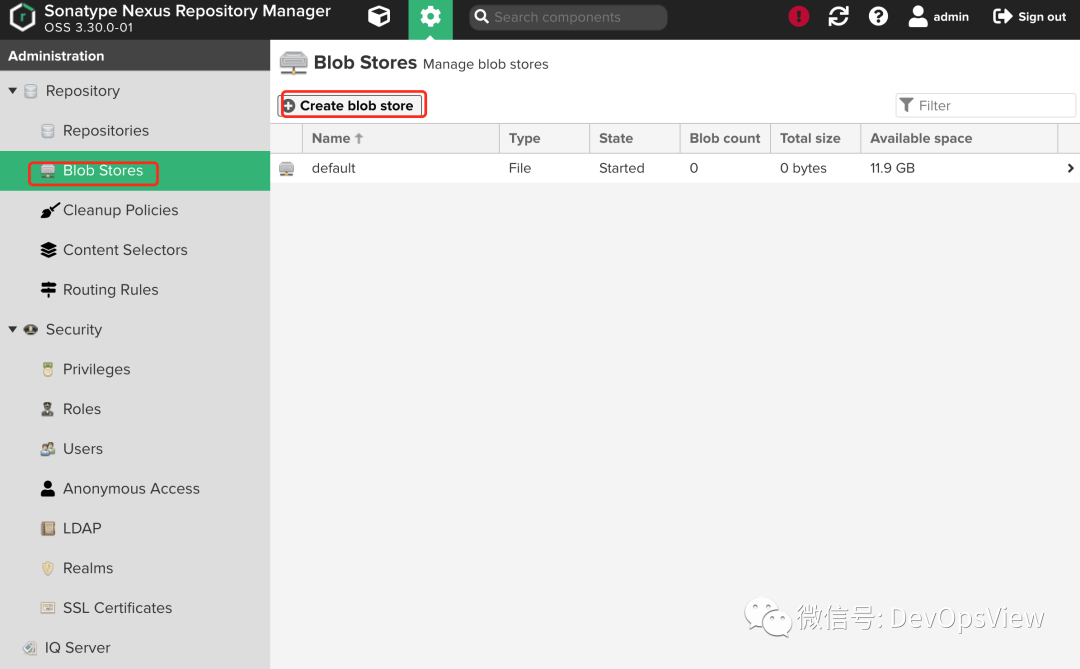Click the Sonatype Nexus hexagon logo

(22, 17)
